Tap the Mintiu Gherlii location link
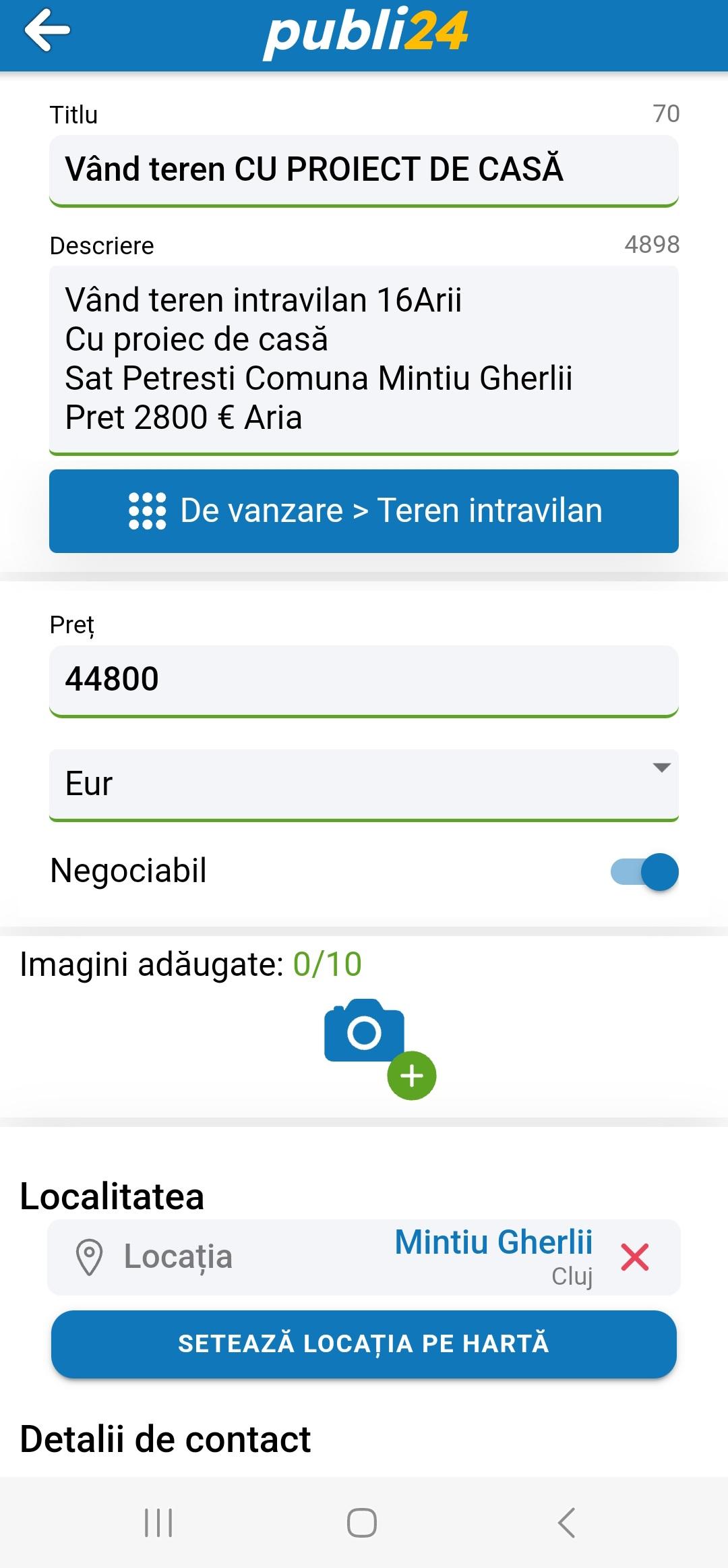 493,1242
